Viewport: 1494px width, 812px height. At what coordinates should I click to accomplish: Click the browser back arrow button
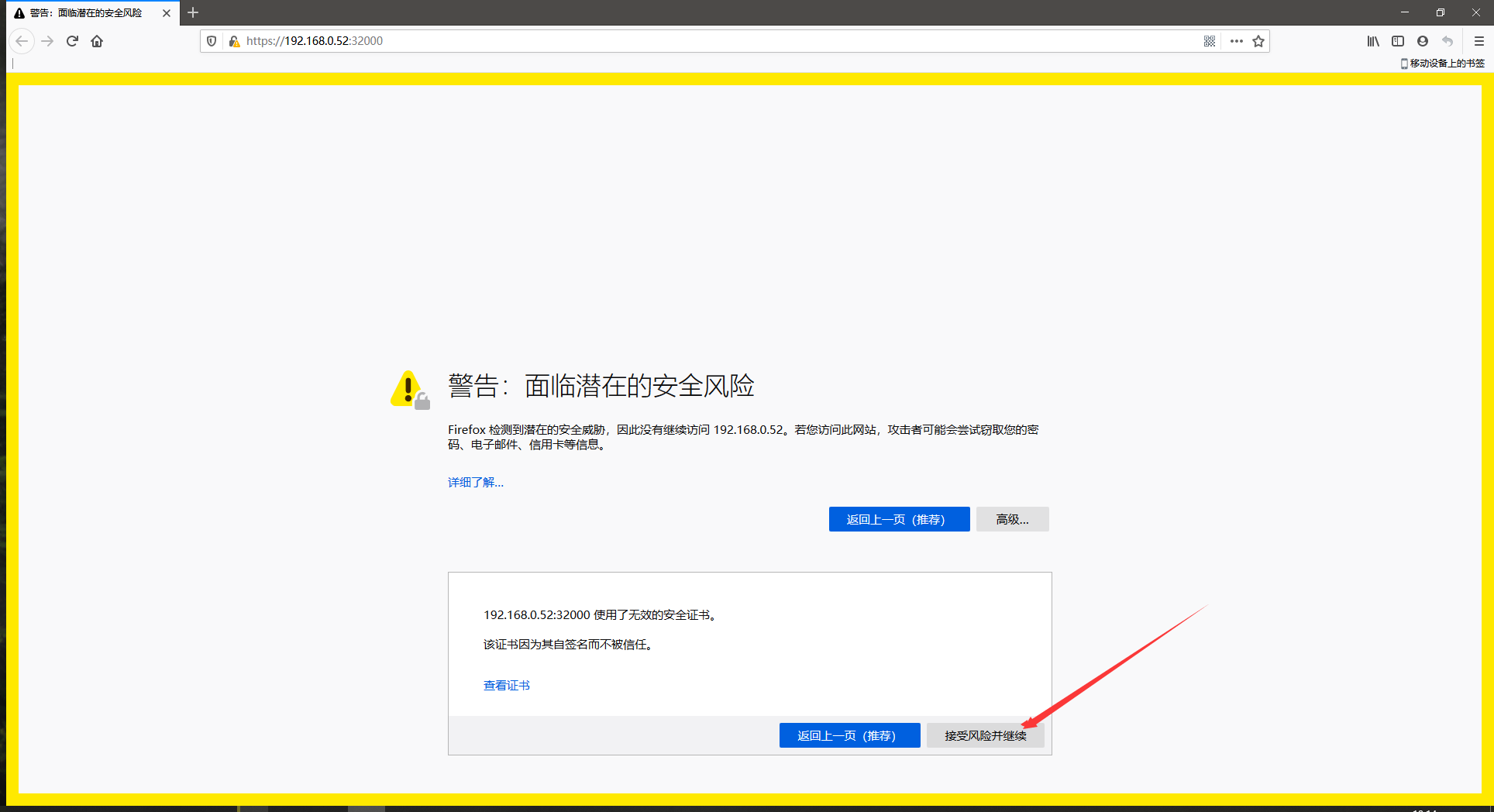22,41
